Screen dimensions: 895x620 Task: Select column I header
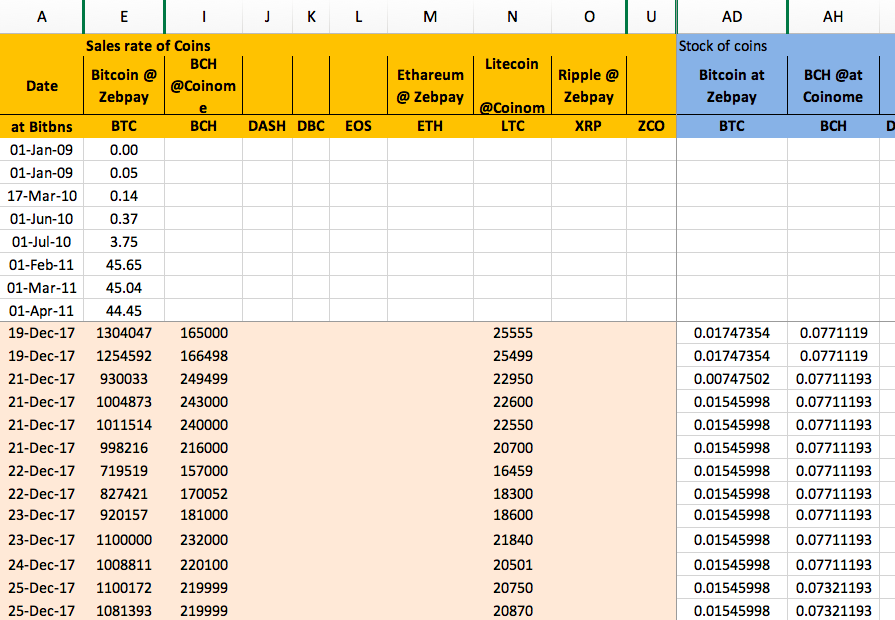[204, 17]
